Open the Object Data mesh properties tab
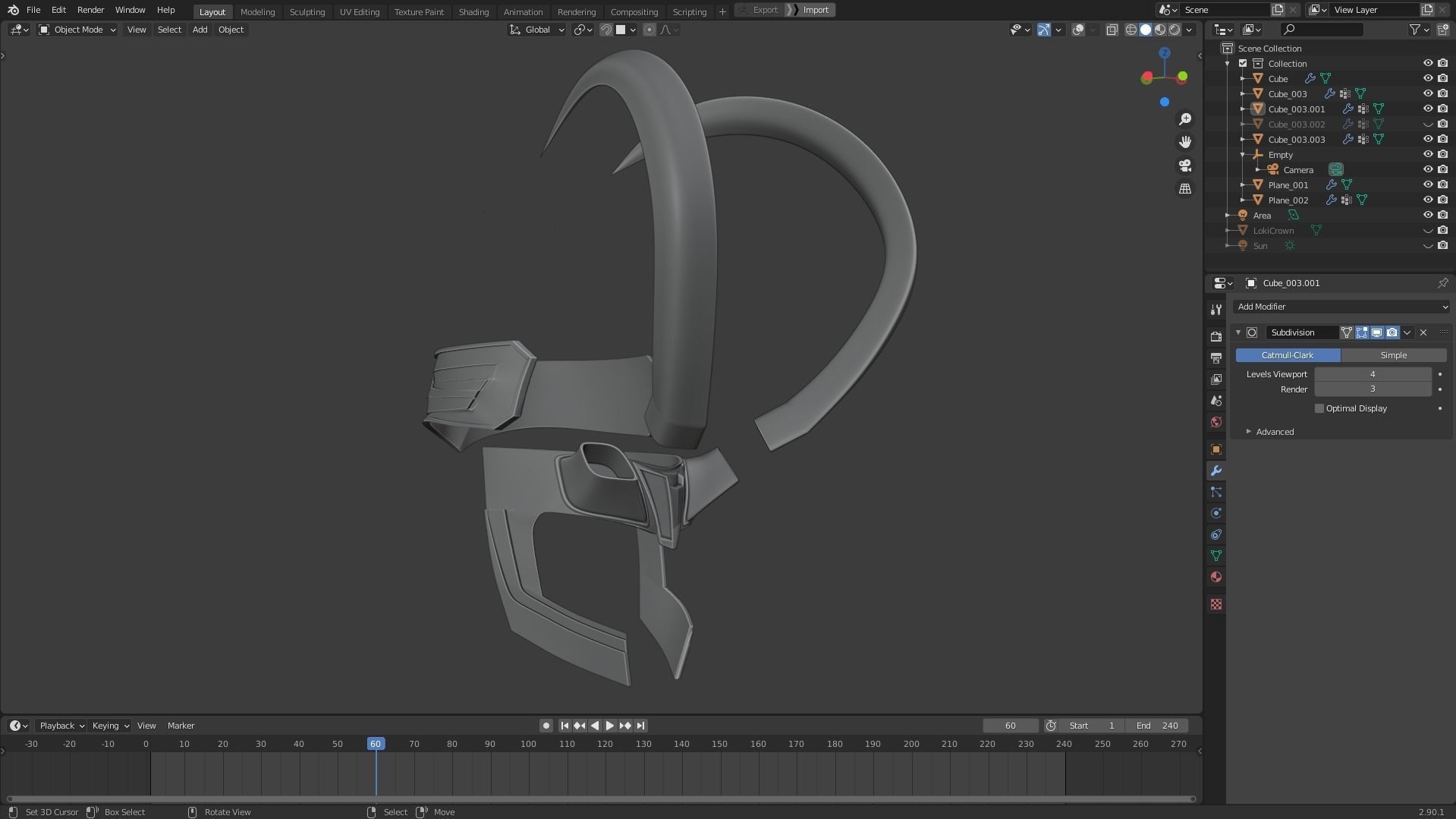Screen dimensions: 1456x819 click(1216, 556)
